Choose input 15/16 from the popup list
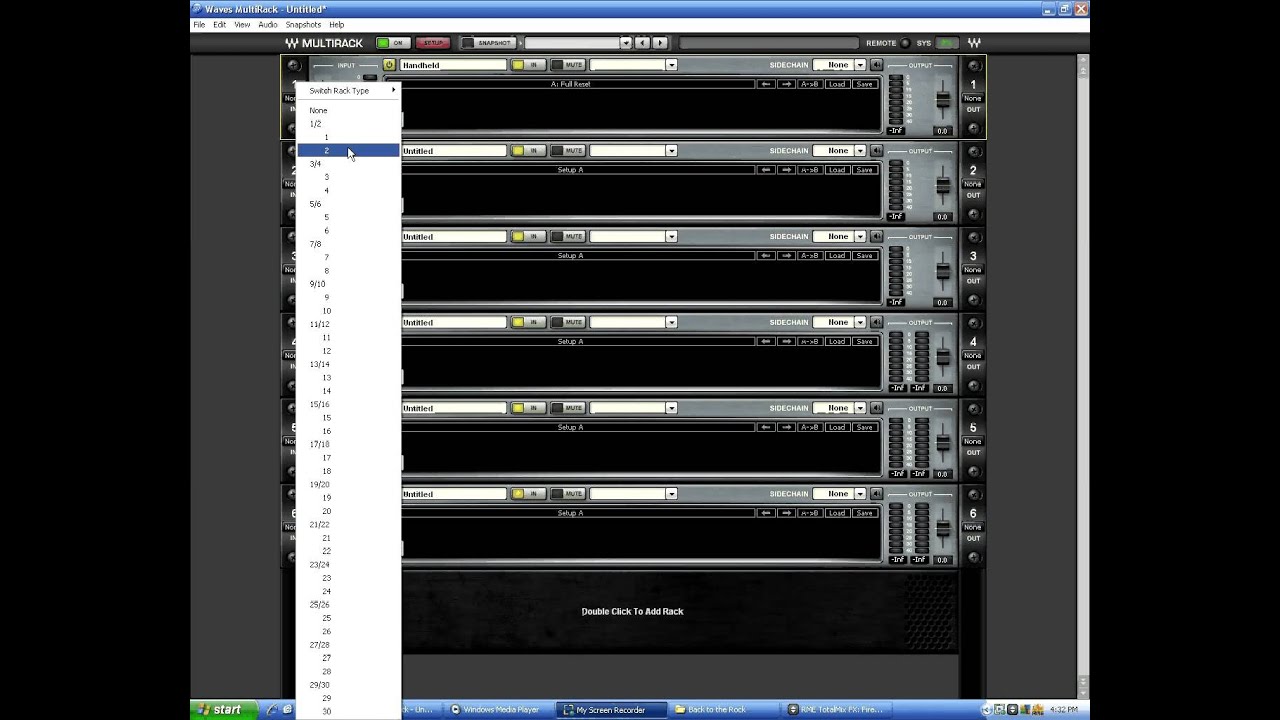The width and height of the screenshot is (1280, 720). [x=349, y=404]
